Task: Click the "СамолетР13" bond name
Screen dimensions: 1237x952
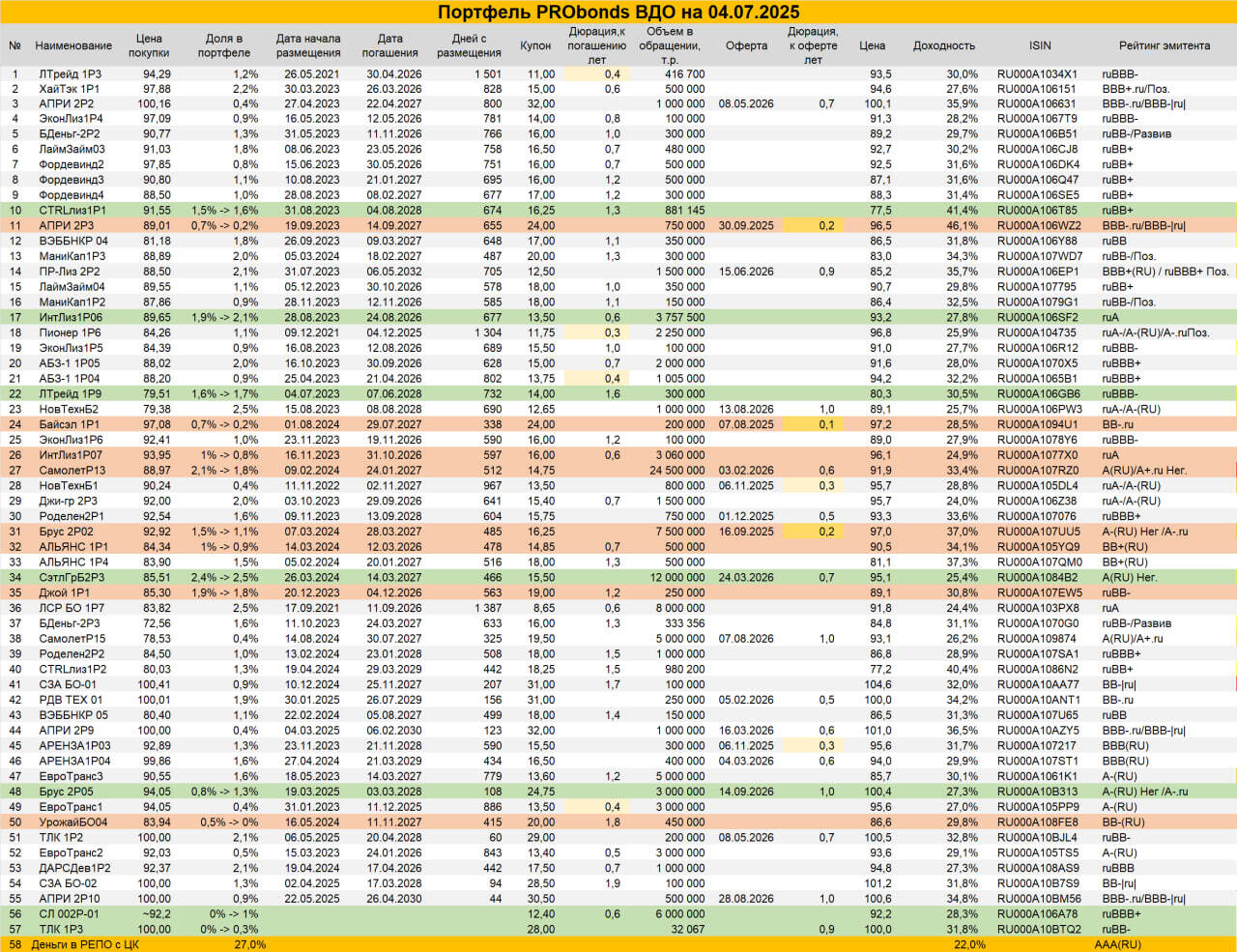Action: coord(72,471)
